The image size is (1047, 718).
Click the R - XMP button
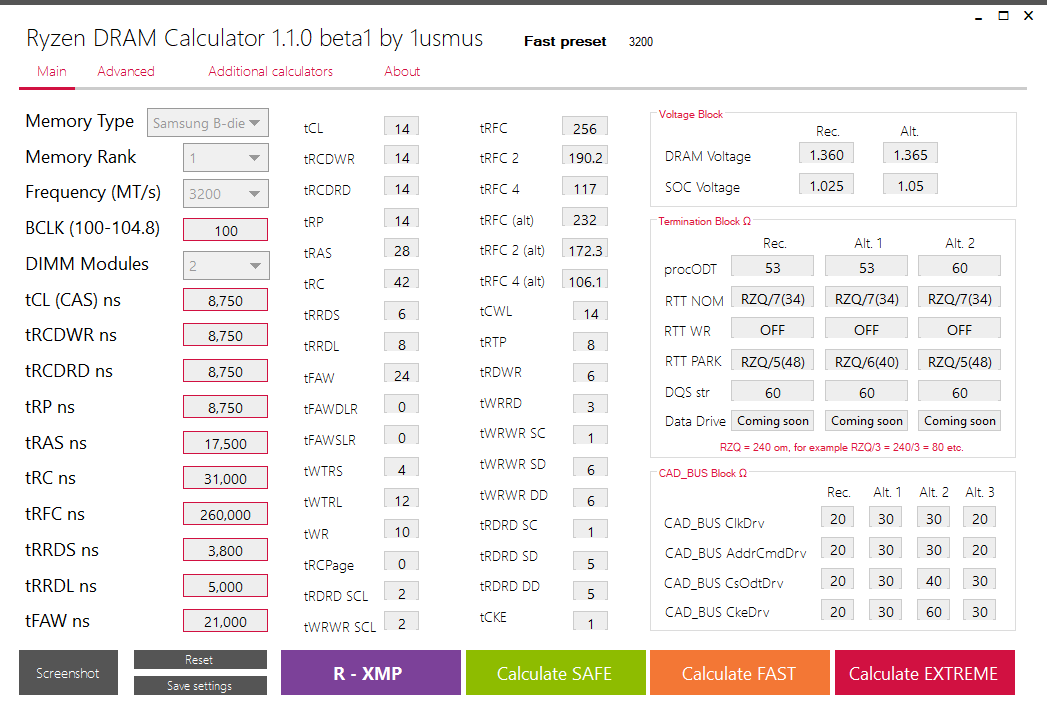tap(371, 673)
